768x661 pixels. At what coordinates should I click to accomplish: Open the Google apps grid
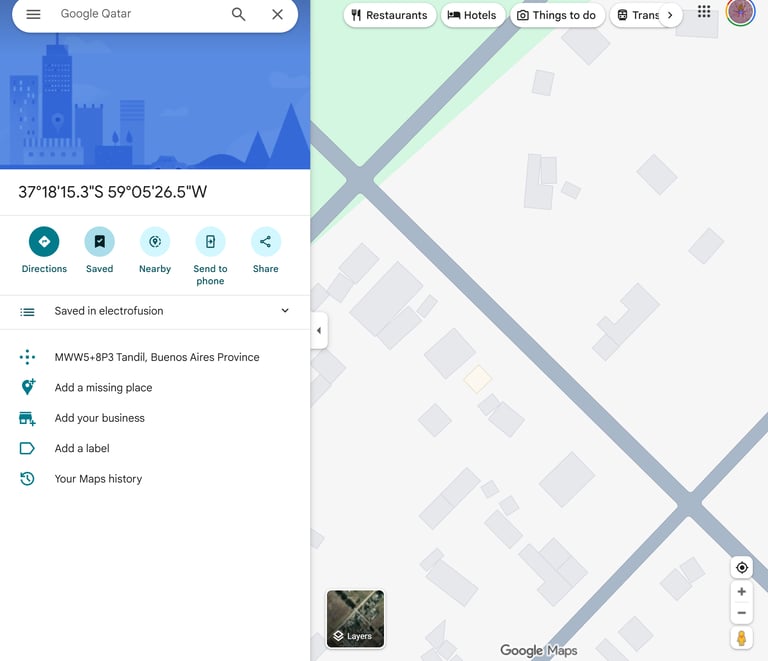(704, 11)
